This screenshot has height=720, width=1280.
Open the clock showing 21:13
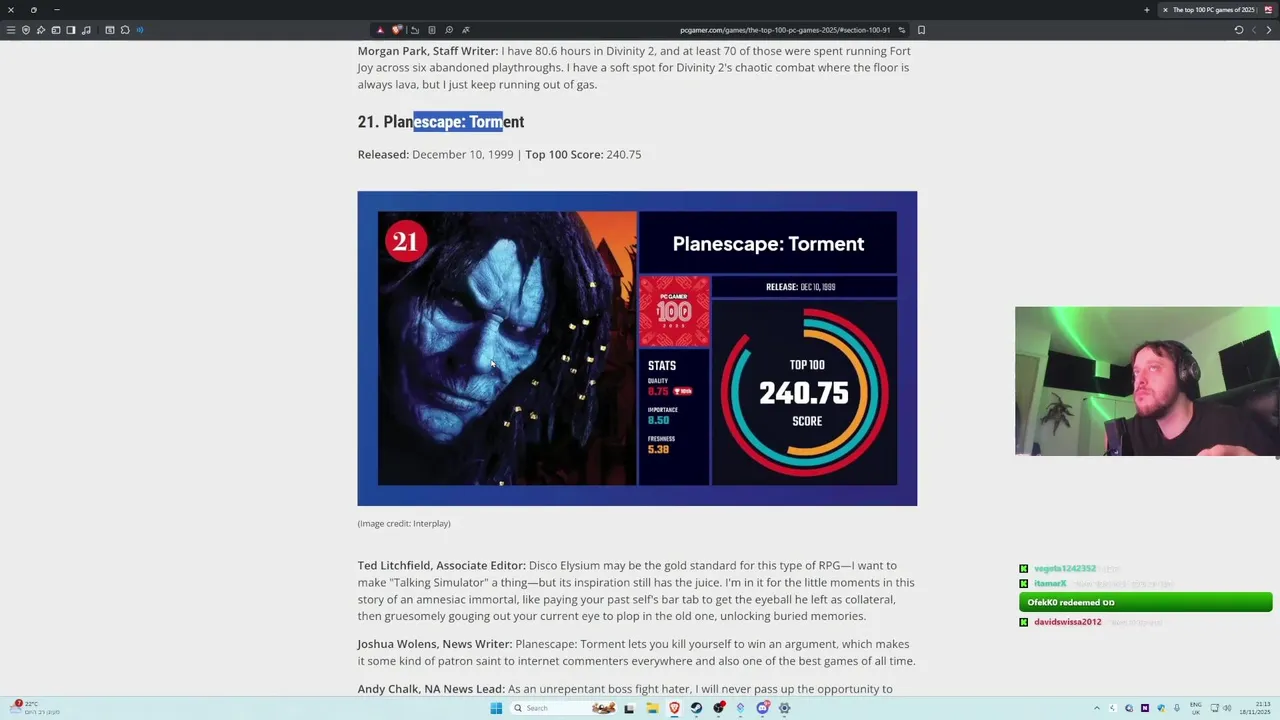click(1255, 708)
